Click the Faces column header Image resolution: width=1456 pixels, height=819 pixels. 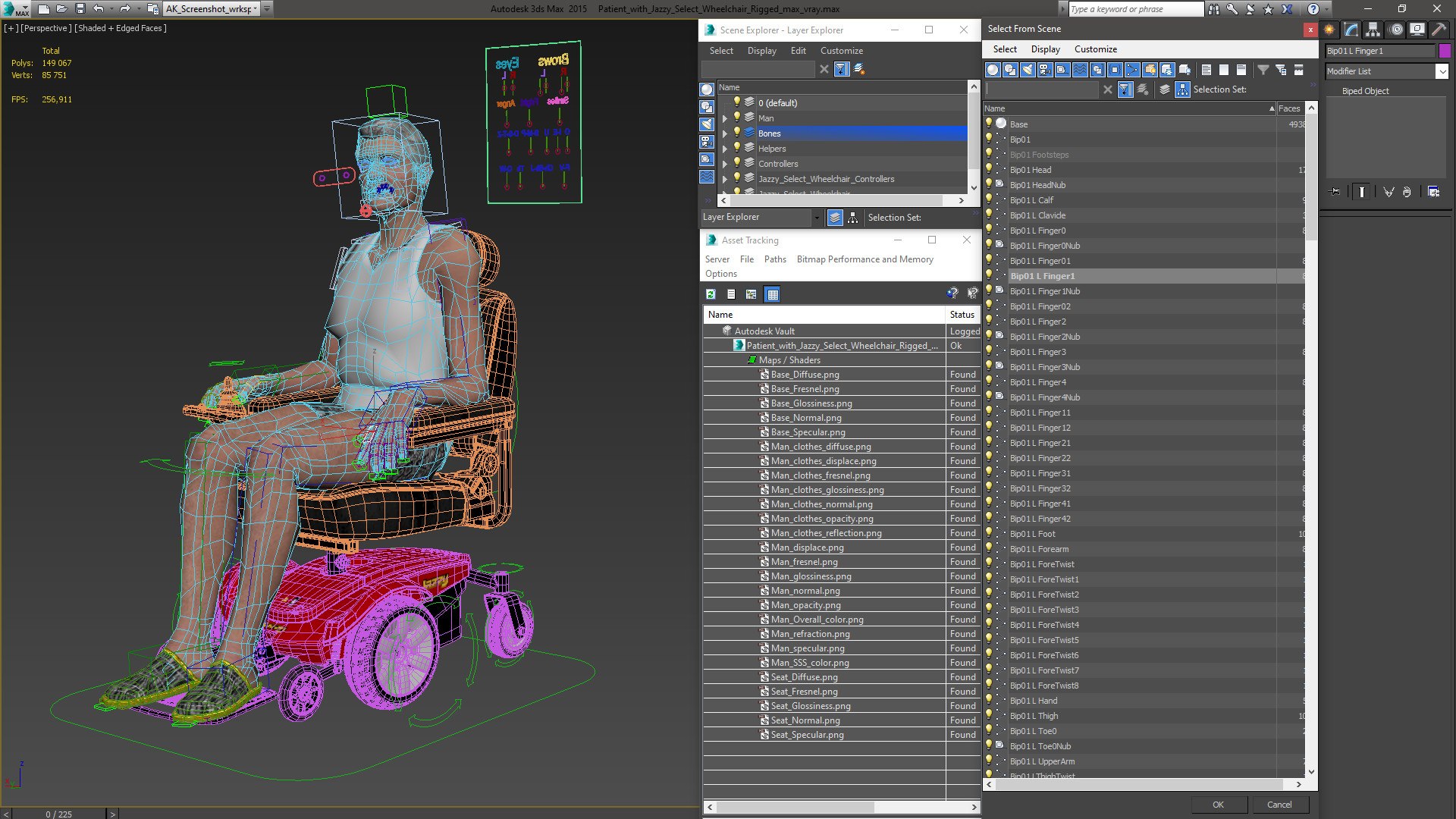coord(1290,108)
